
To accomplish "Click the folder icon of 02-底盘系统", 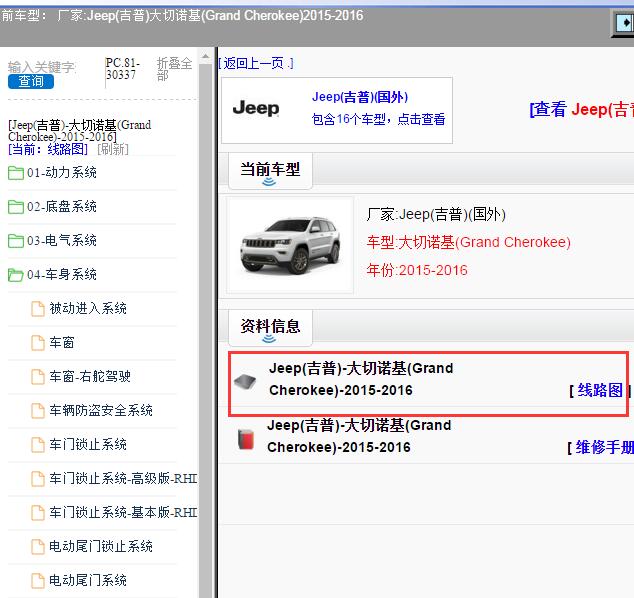I will click(x=16, y=207).
